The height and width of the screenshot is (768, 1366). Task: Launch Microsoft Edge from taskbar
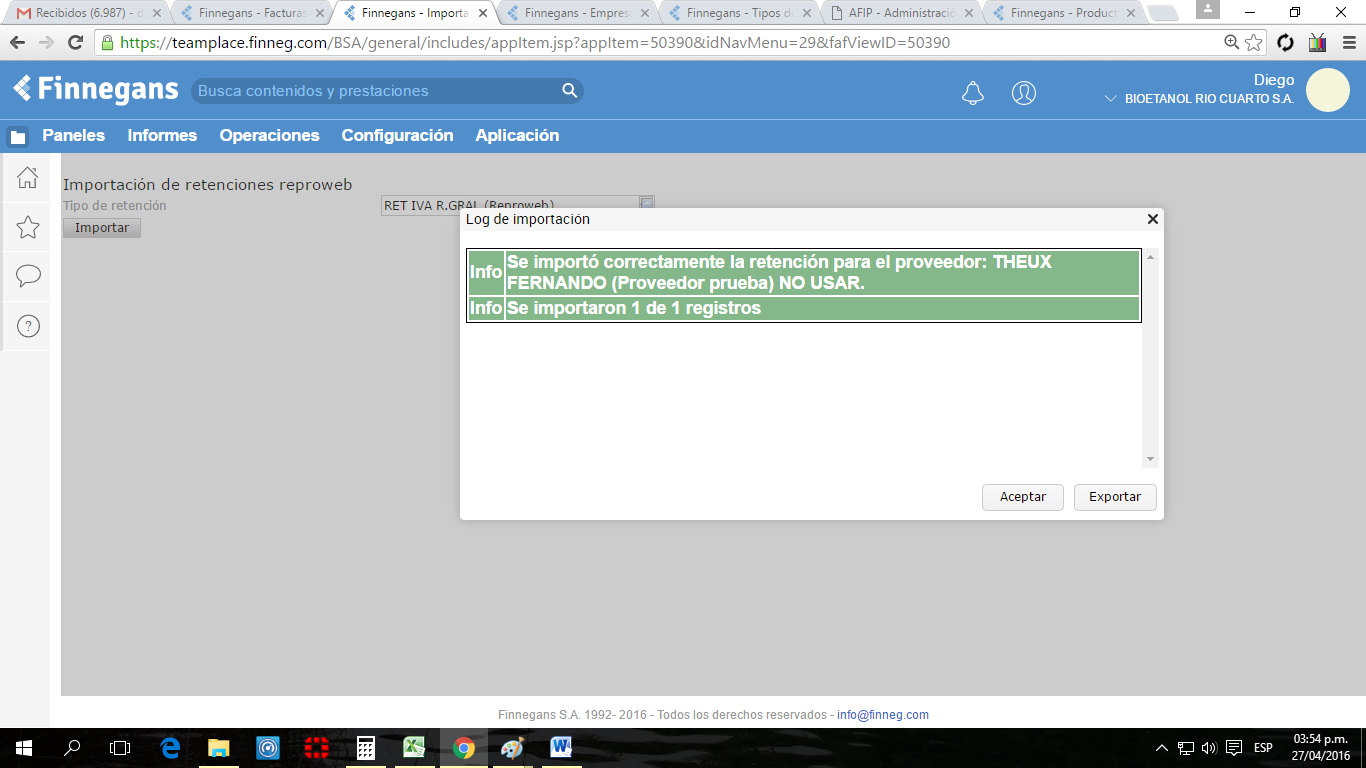(170, 748)
